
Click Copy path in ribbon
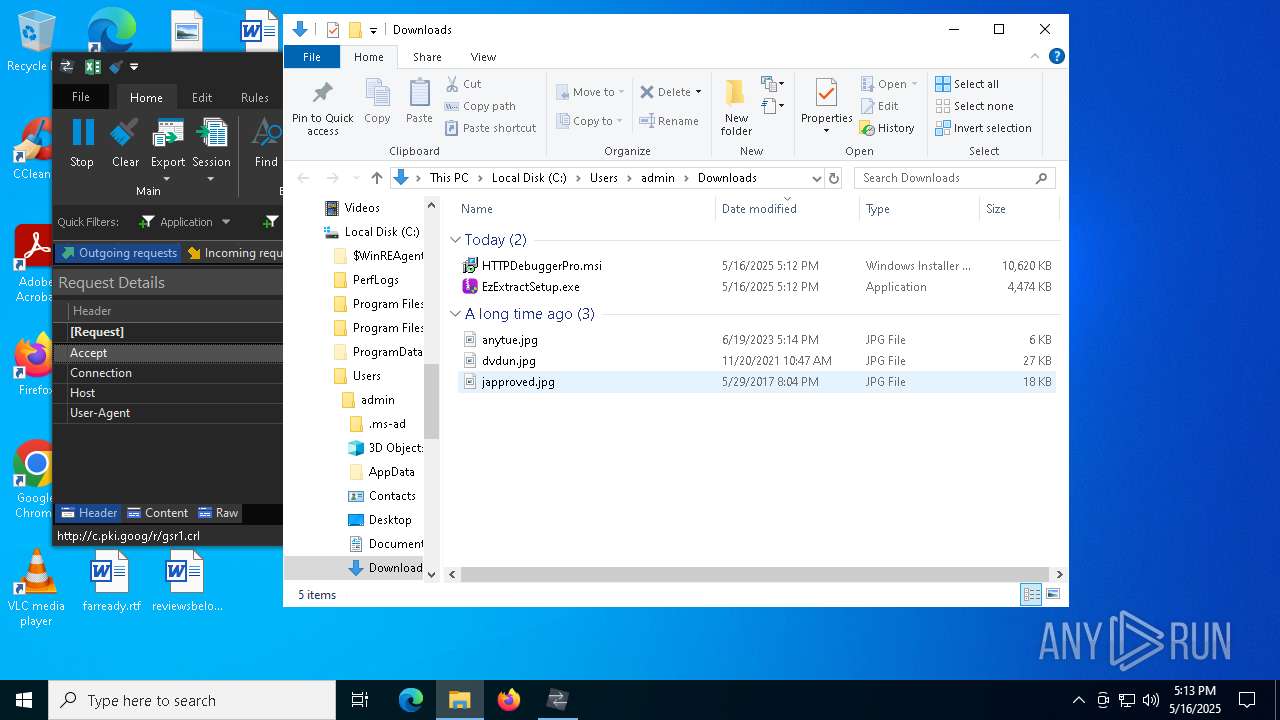click(x=480, y=106)
